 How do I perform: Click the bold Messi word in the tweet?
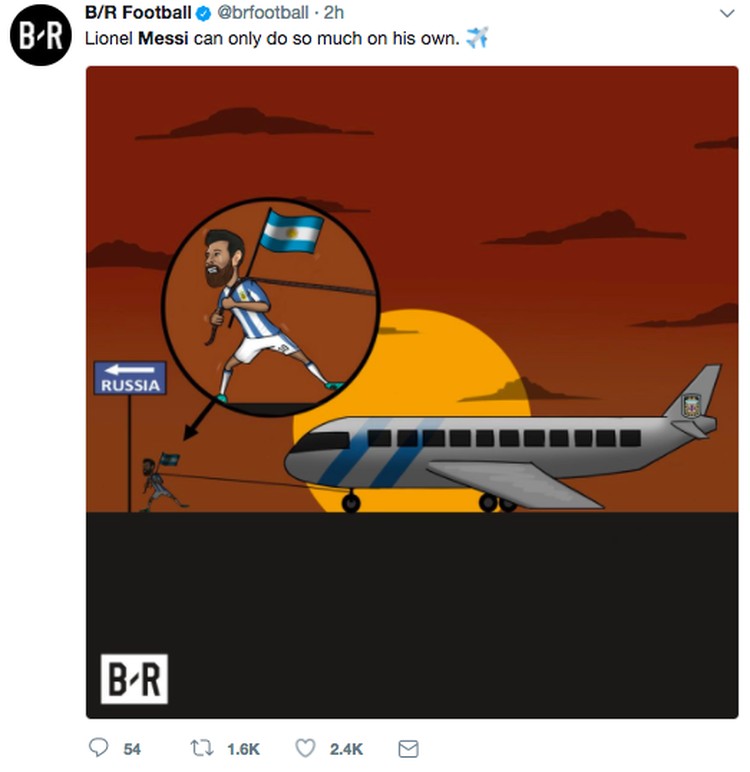point(163,38)
